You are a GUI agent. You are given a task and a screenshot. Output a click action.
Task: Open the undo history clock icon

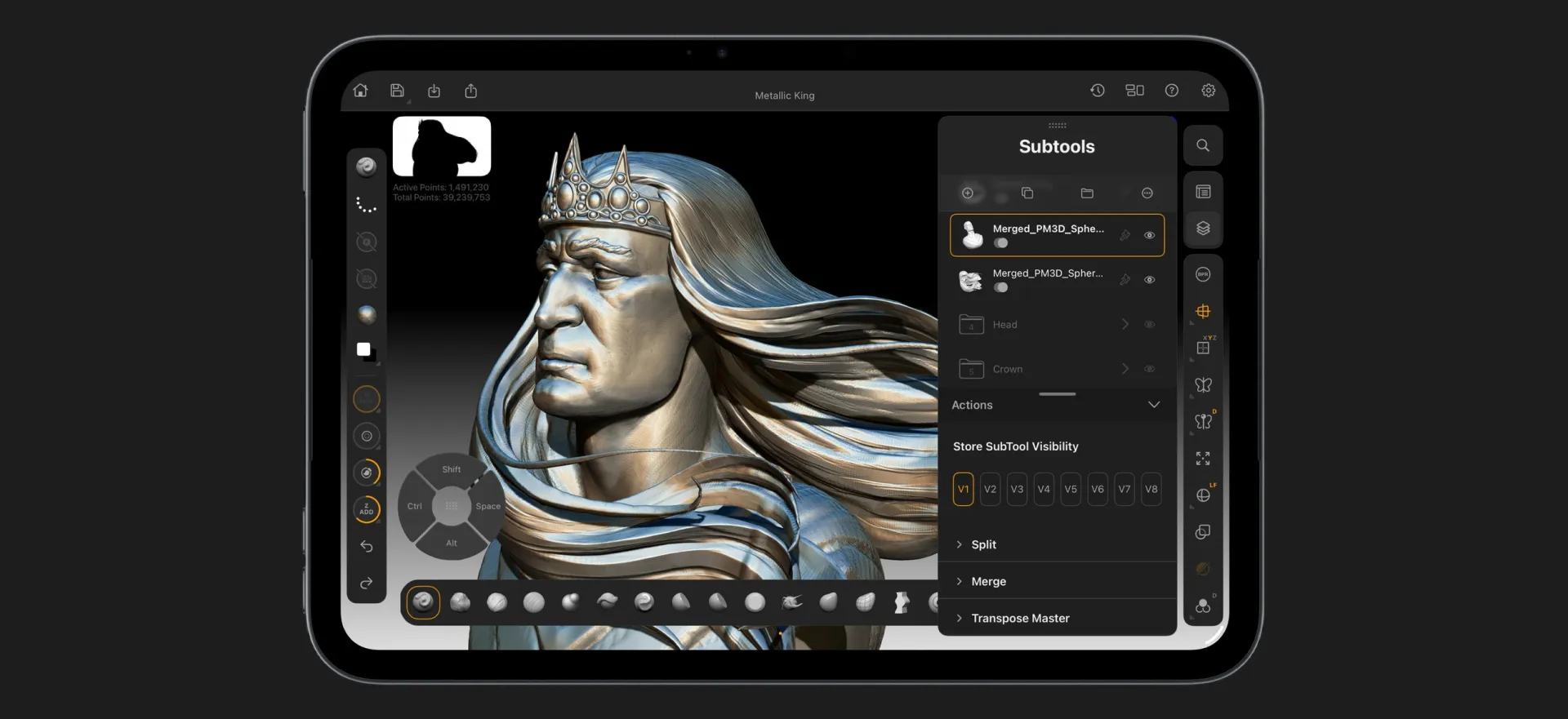tap(1098, 91)
